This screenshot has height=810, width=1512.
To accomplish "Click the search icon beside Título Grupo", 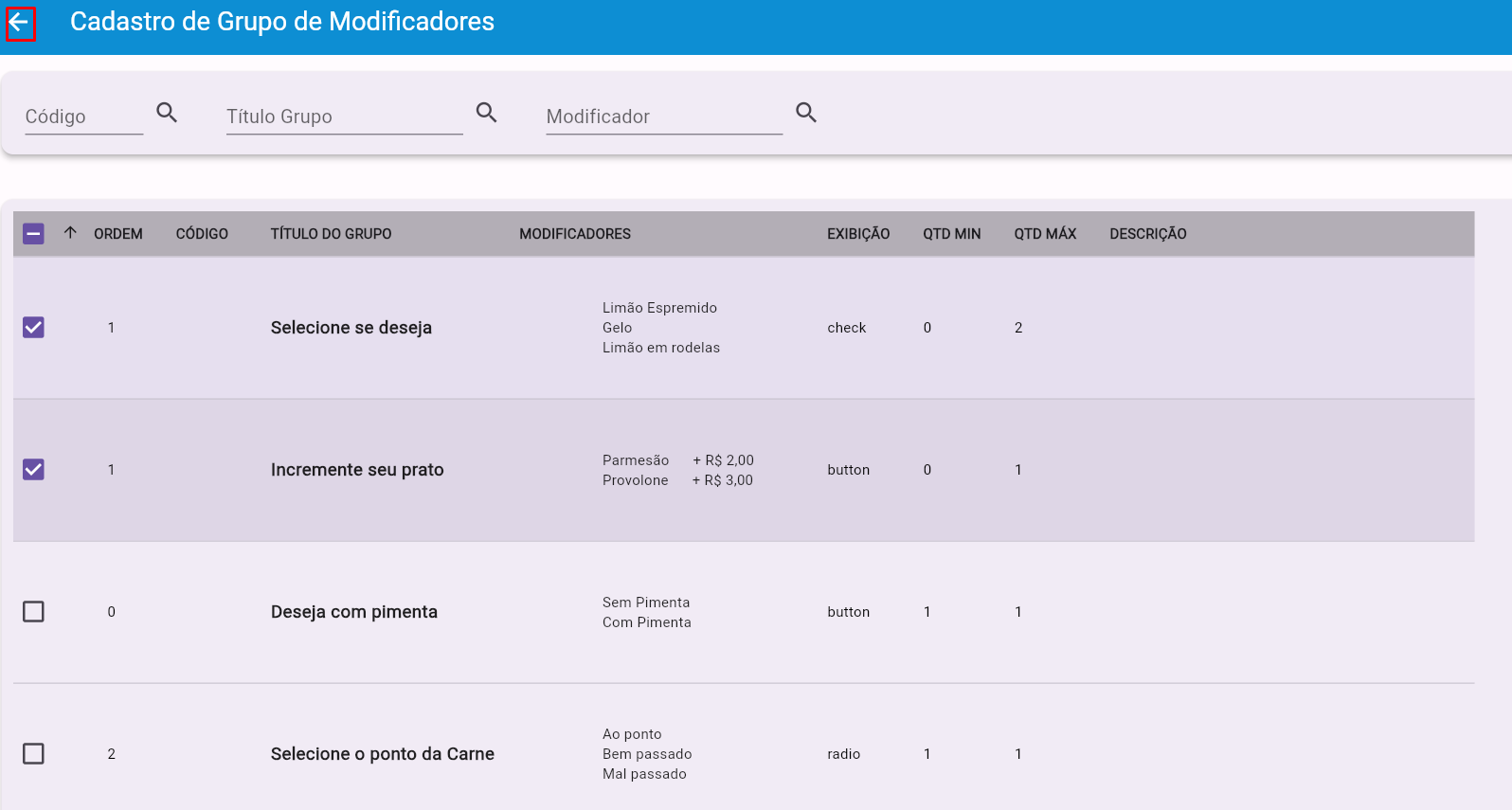I will [x=486, y=113].
